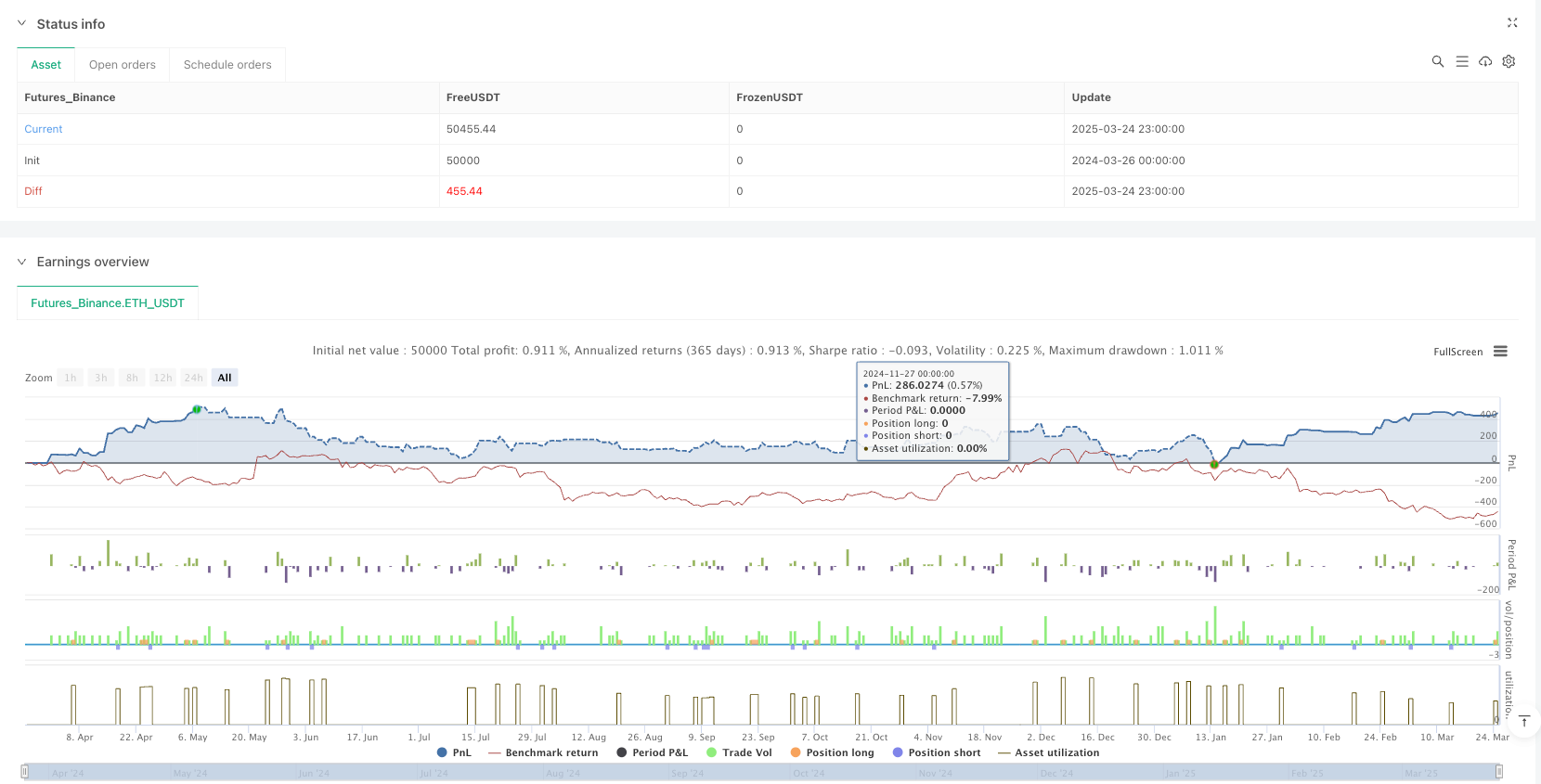Switch to the Open orders tab

(122, 65)
